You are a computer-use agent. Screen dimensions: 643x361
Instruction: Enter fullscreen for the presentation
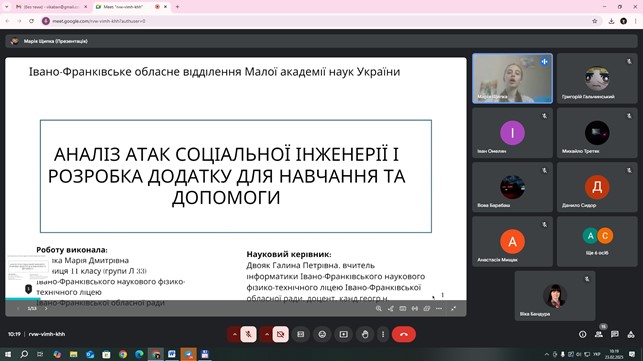pyautogui.click(x=454, y=308)
